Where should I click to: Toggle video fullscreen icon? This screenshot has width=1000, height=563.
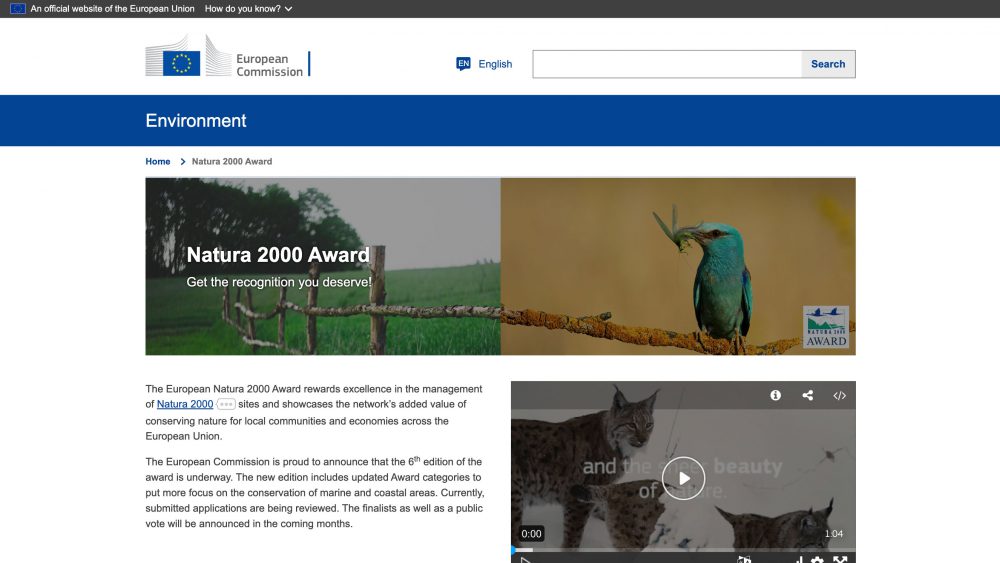click(x=840, y=560)
